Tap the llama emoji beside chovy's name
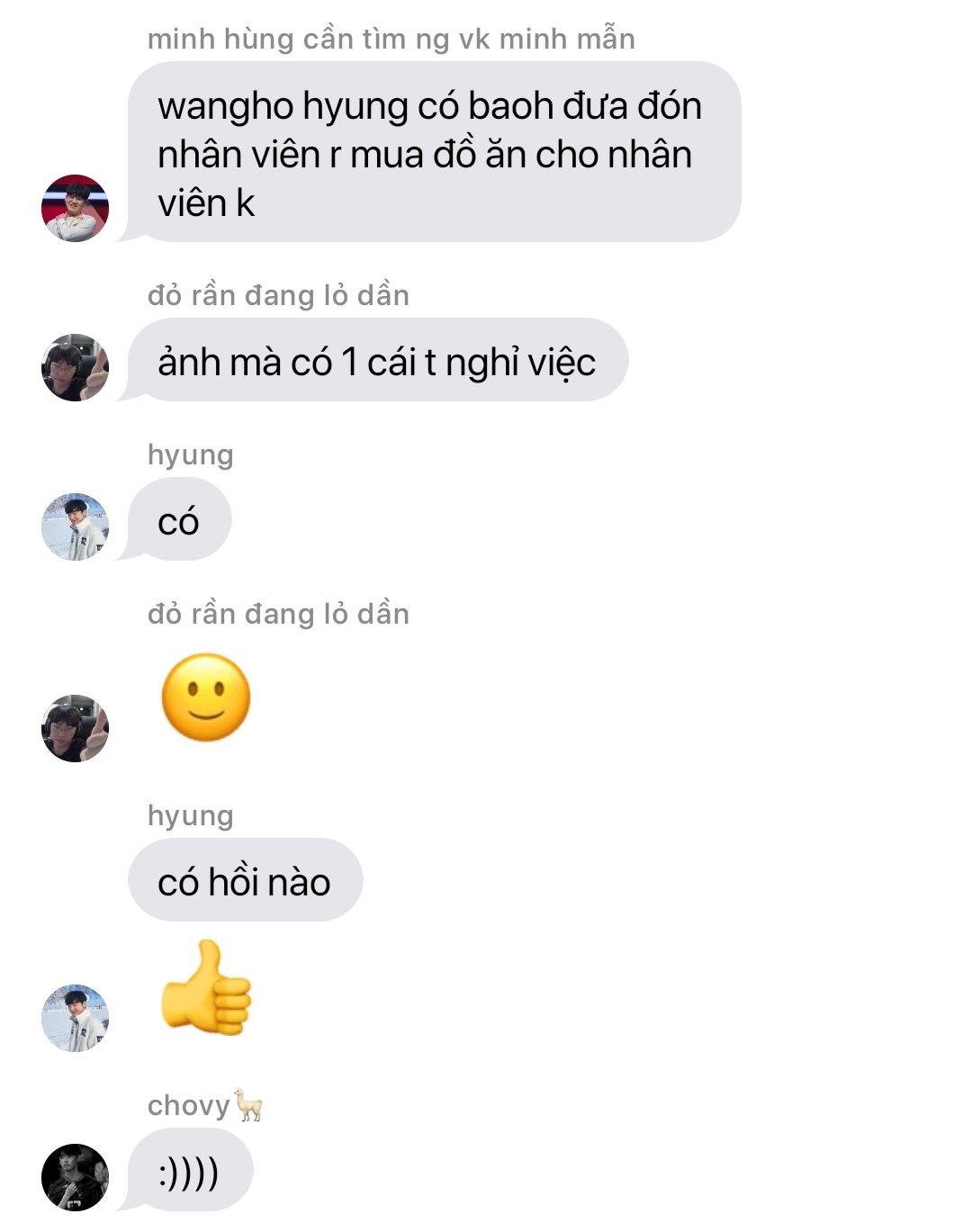This screenshot has width=972, height=1232. 248,1104
